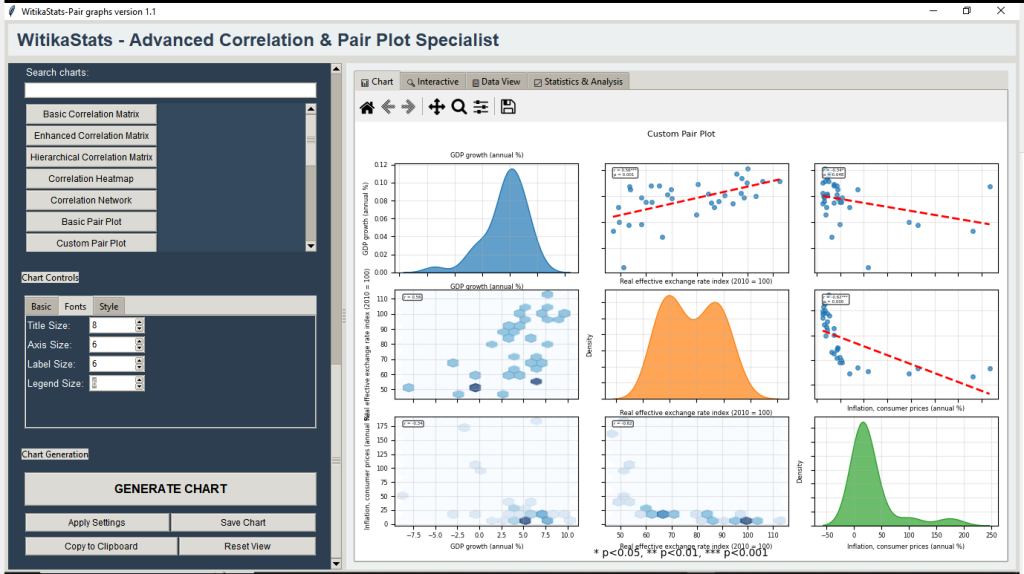Choose Basic Pair Plot chart

[91, 221]
